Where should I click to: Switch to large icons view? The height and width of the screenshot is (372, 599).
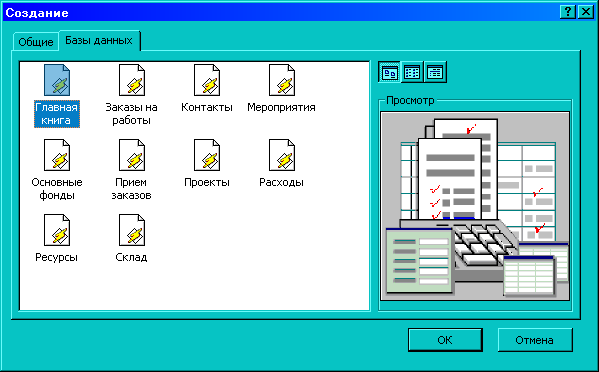(x=389, y=72)
